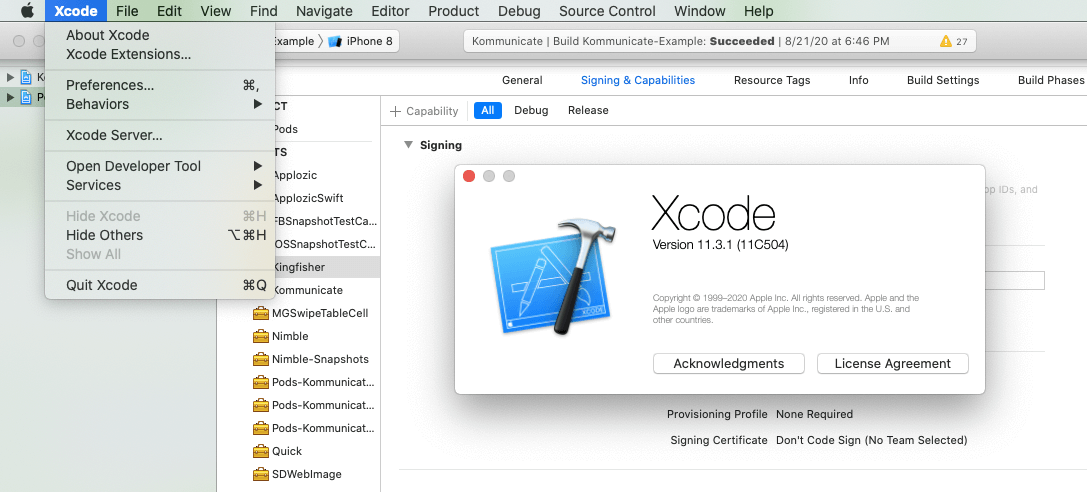Open the File menu

point(127,11)
